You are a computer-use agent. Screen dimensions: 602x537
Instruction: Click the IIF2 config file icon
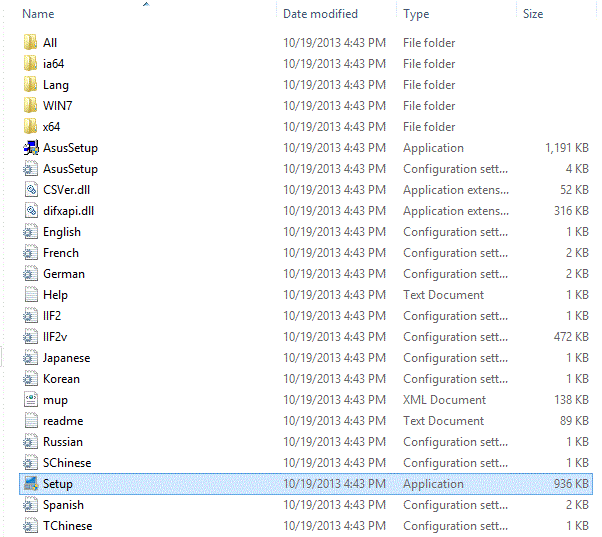click(x=31, y=316)
